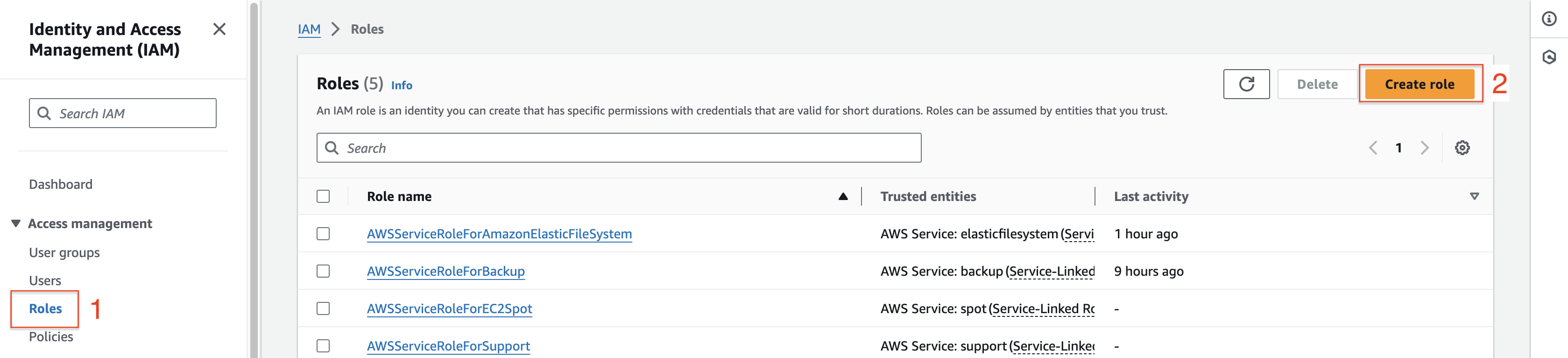Click the Role name column header
Screen dimensions: 1568x358
click(x=399, y=197)
